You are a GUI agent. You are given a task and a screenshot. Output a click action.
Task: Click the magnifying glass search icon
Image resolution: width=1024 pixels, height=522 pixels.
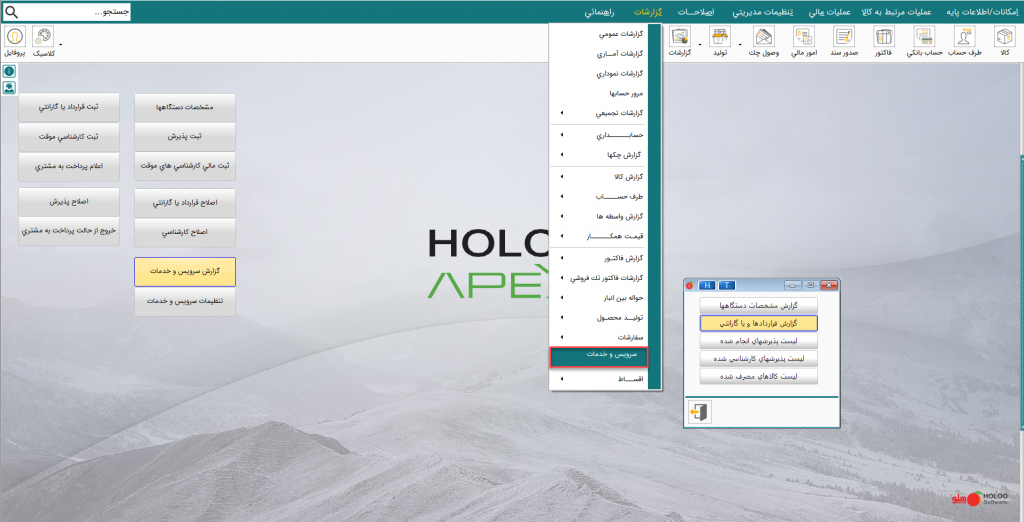point(12,12)
